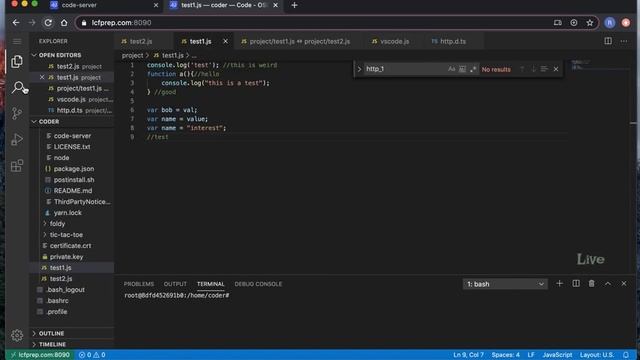Close the find widget
This screenshot has height=360, width=640.
tap(556, 69)
